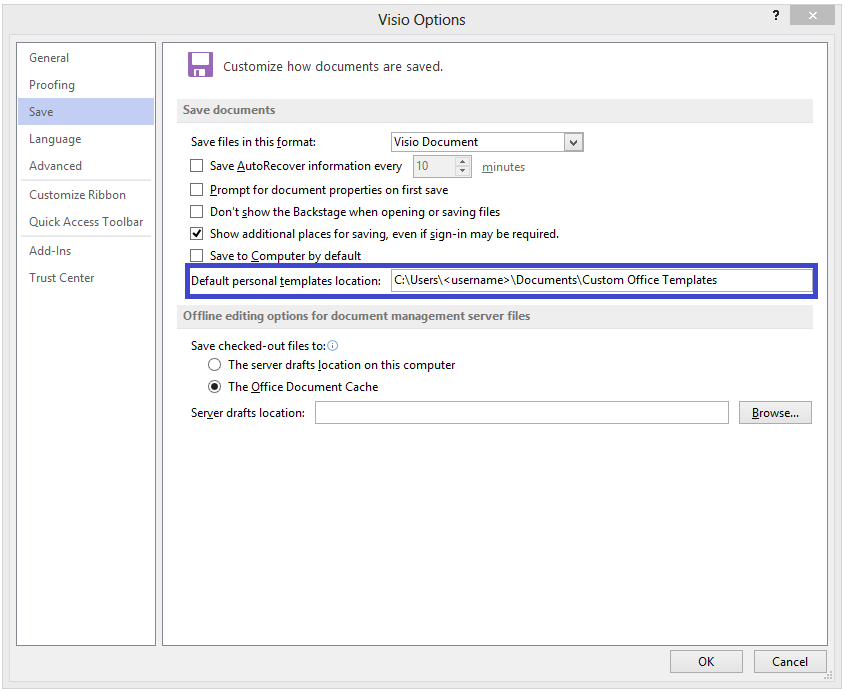Click the Default personal templates location field
Screen dimensions: 845x691
point(600,281)
